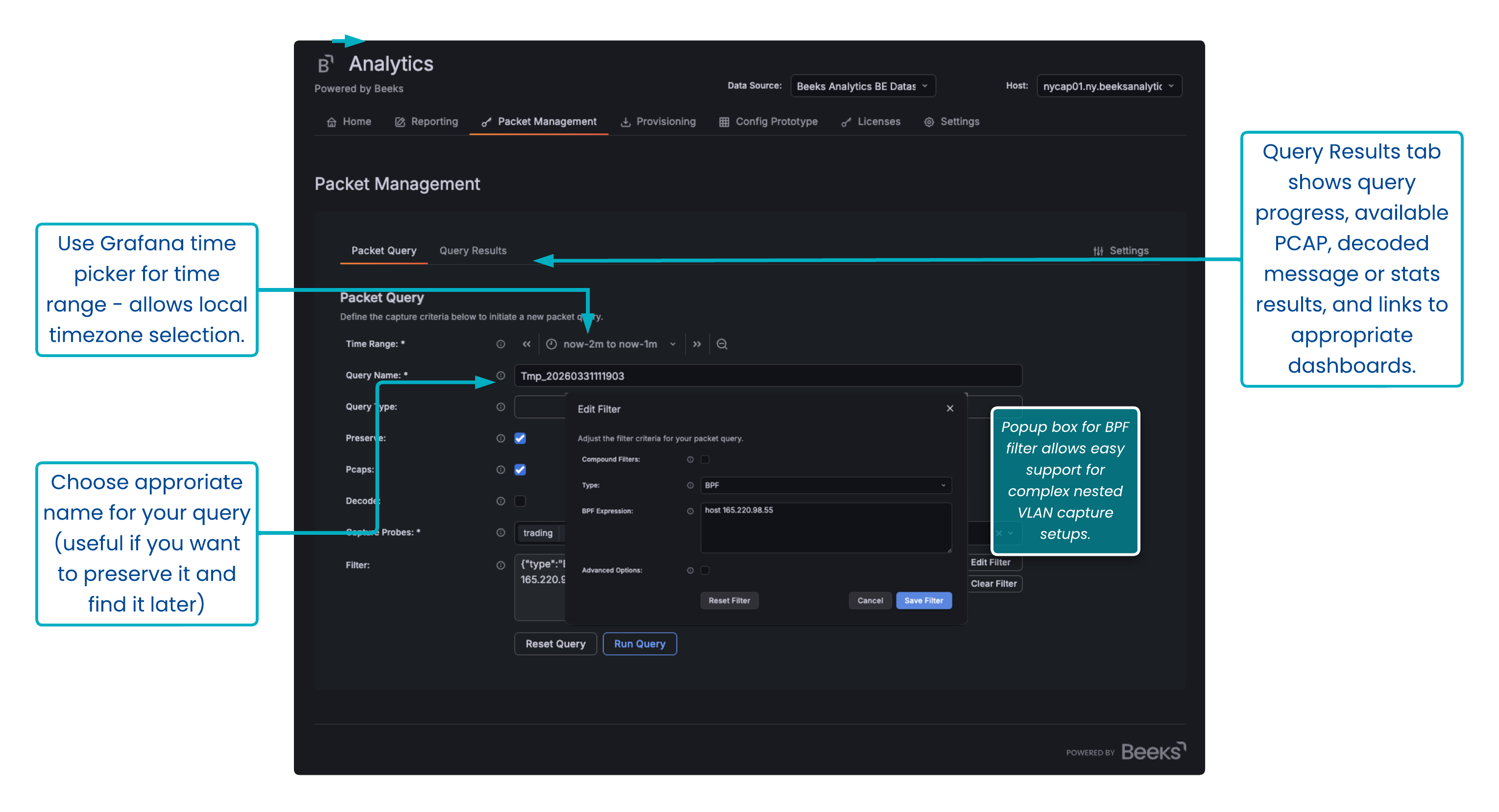Switch to the Query Results tab

[x=473, y=251]
